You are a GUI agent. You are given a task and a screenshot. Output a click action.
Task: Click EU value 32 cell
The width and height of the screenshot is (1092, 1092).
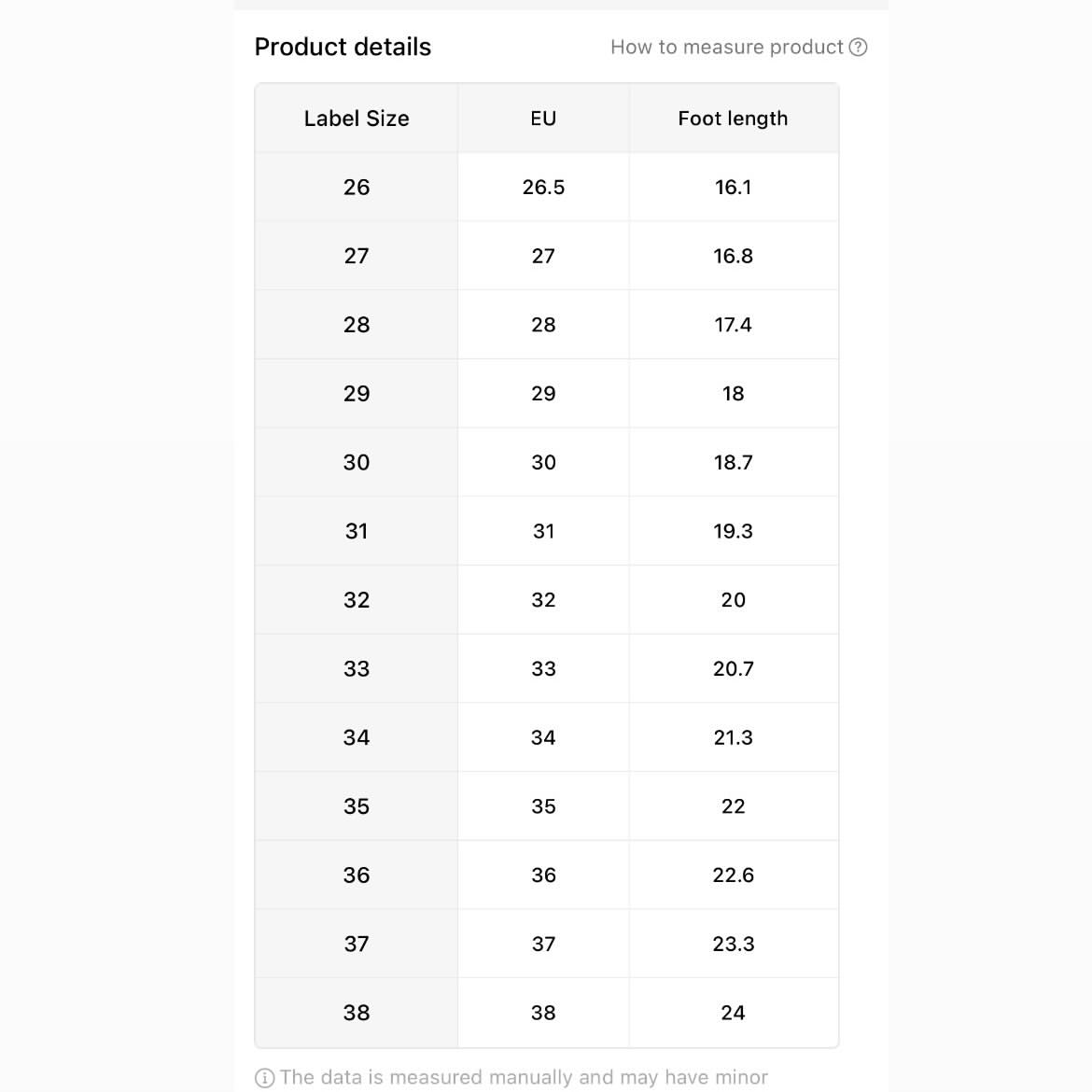[x=543, y=600]
